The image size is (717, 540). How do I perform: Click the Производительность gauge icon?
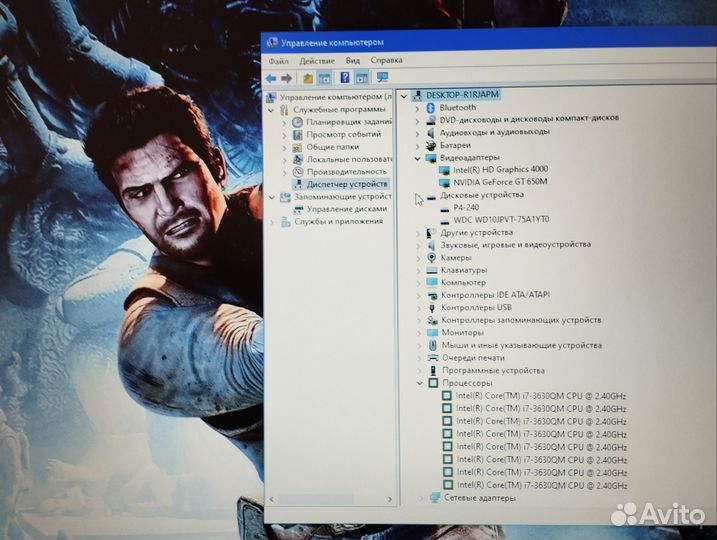coord(298,172)
